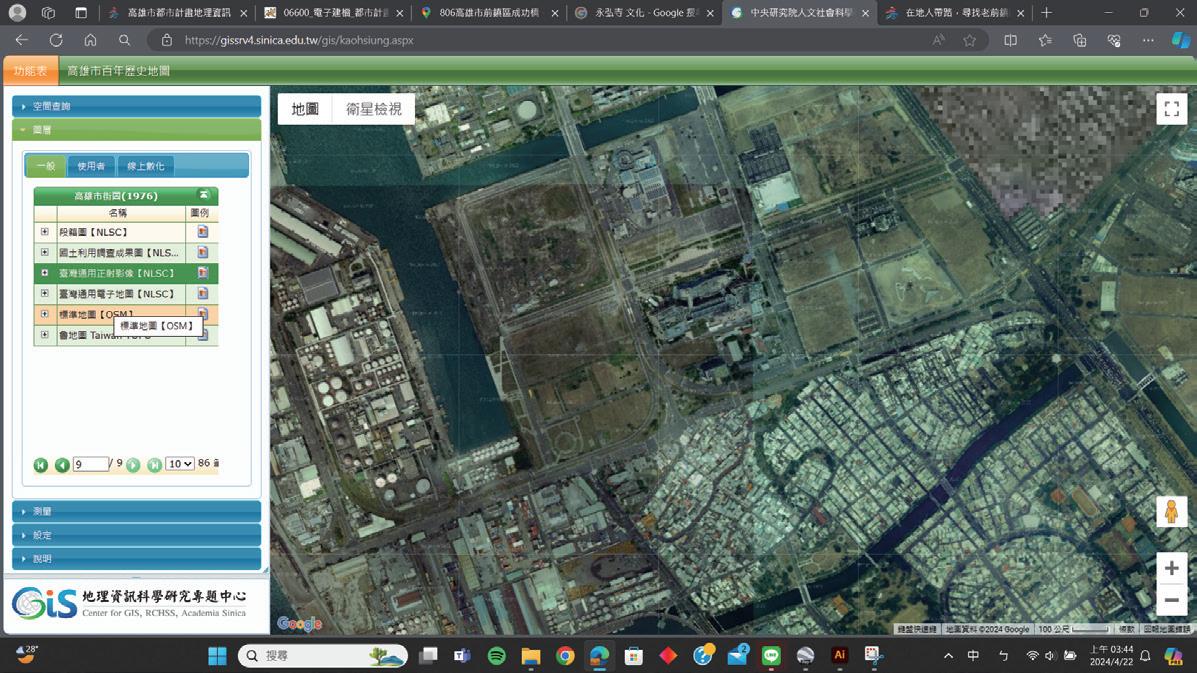The image size is (1197, 673).
Task: Open the rows-per-page dropdown showing 10
Action: click(x=180, y=464)
